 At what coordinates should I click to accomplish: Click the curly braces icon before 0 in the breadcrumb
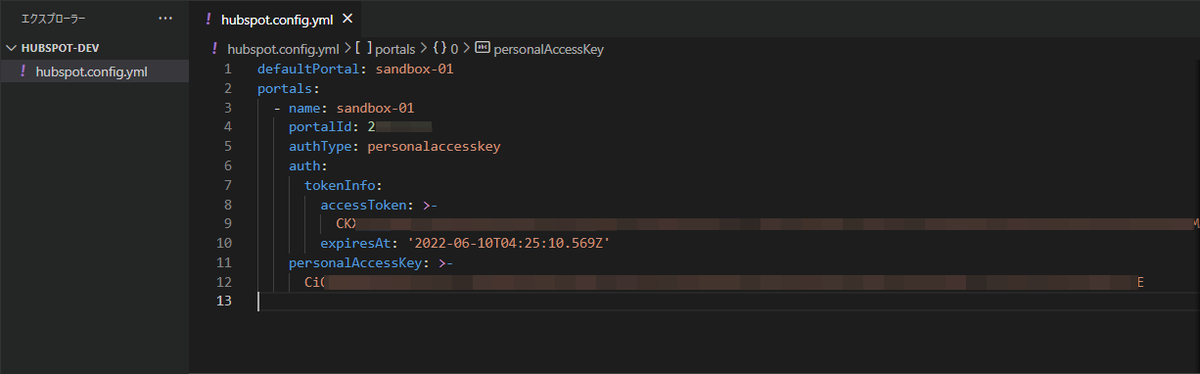point(439,48)
